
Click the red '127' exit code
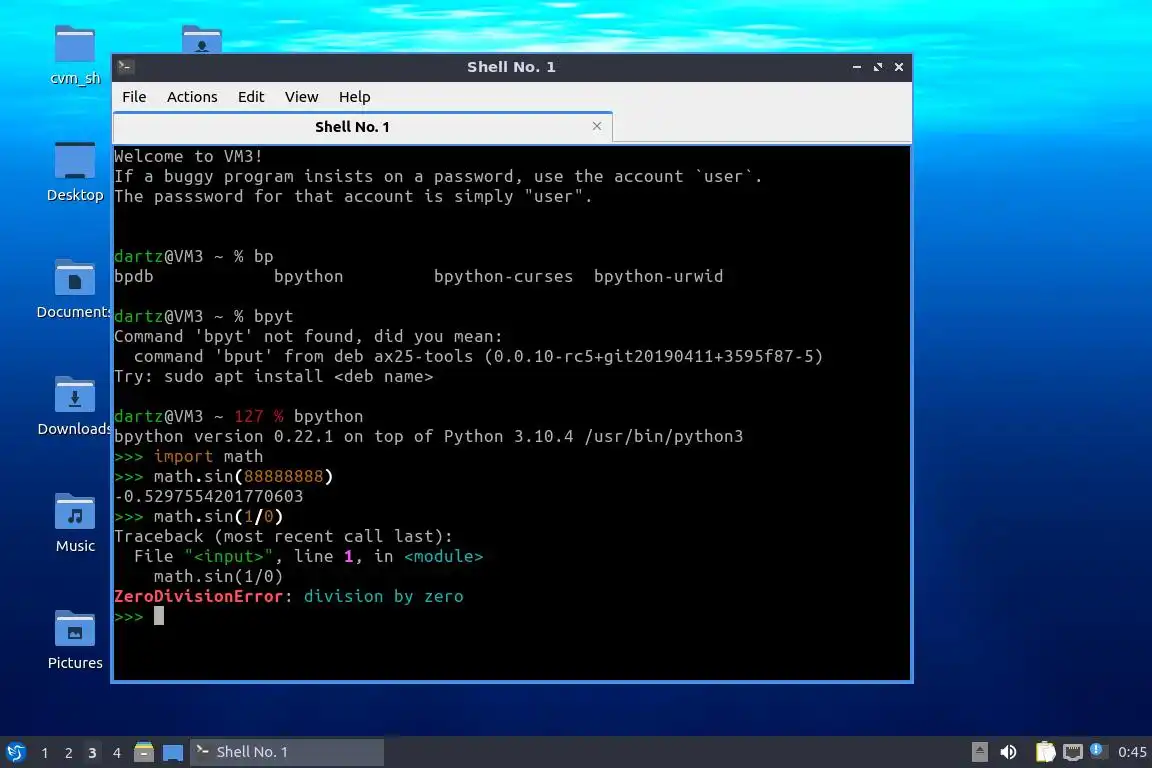click(248, 416)
